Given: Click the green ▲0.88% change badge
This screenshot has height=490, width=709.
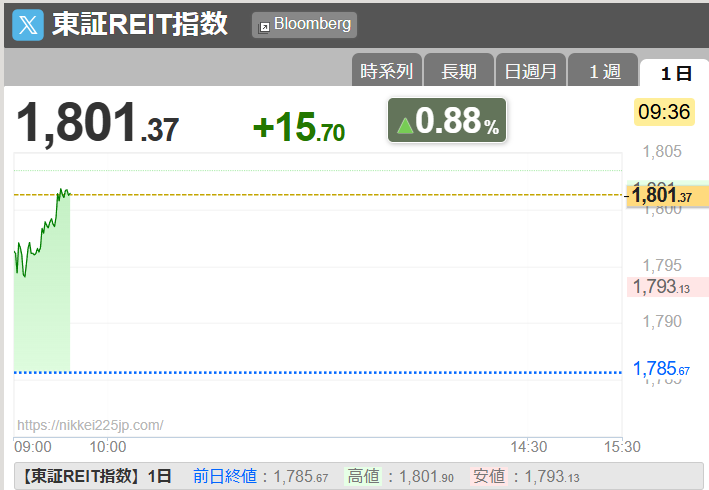Looking at the screenshot, I should click(x=447, y=120).
